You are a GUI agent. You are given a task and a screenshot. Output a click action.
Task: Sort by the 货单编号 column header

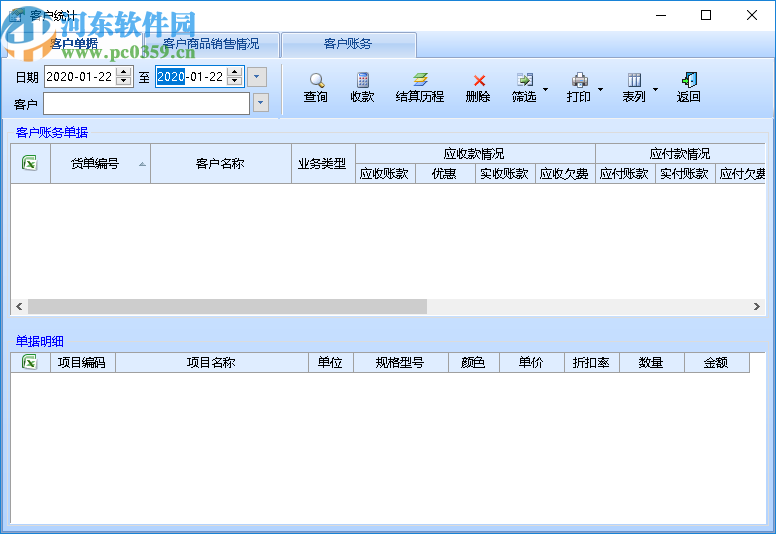pos(100,163)
